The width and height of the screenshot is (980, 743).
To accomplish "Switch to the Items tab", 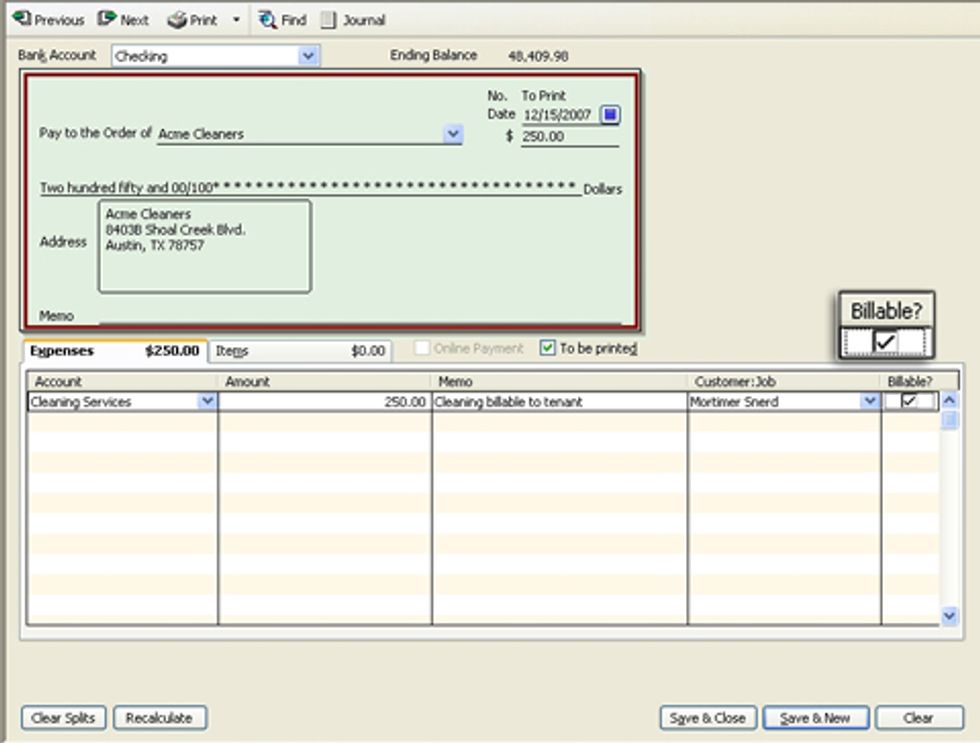I will pyautogui.click(x=300, y=351).
